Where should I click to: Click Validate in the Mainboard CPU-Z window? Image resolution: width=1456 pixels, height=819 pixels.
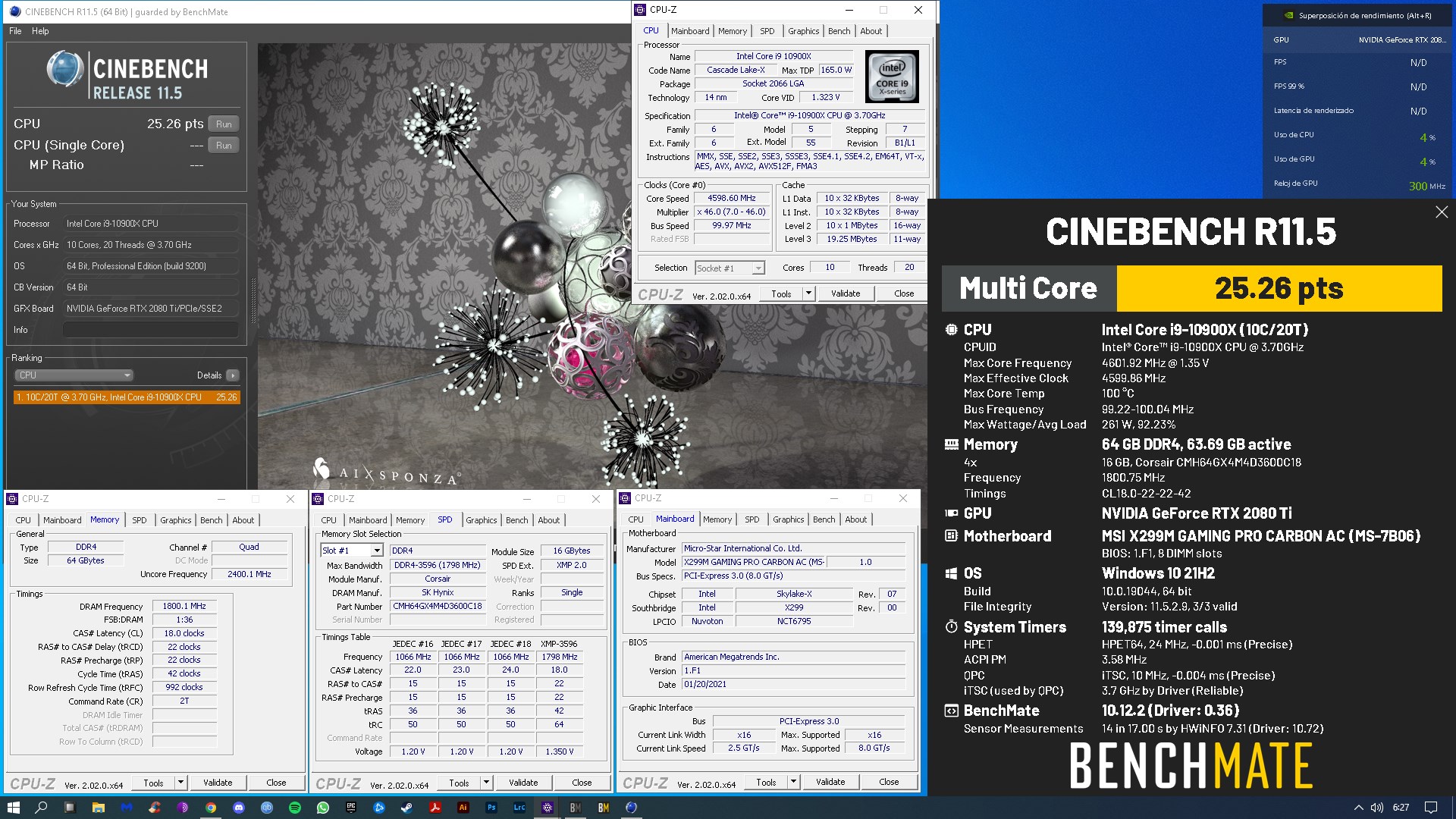(830, 782)
